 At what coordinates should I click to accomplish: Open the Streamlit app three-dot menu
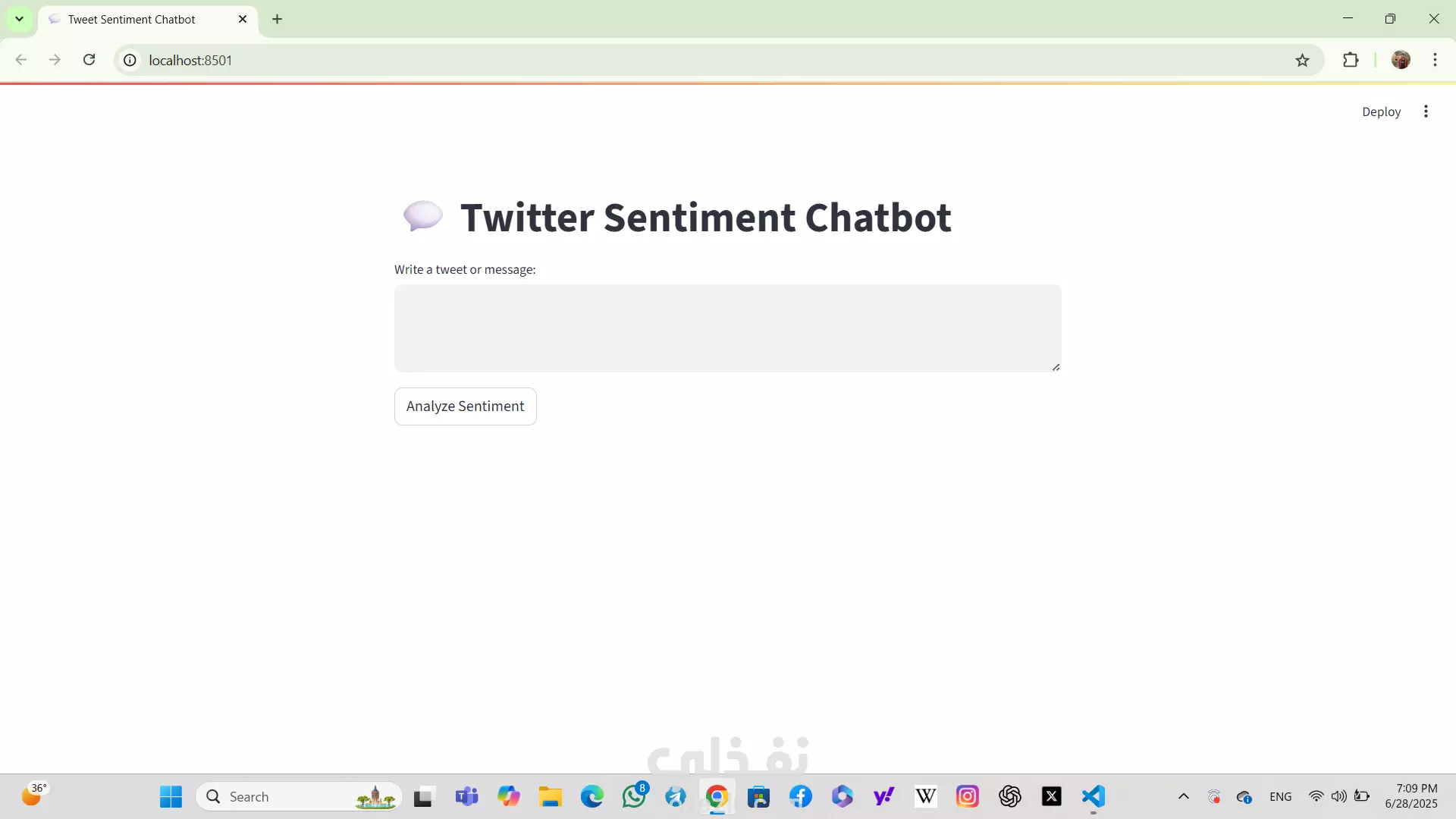click(1426, 111)
